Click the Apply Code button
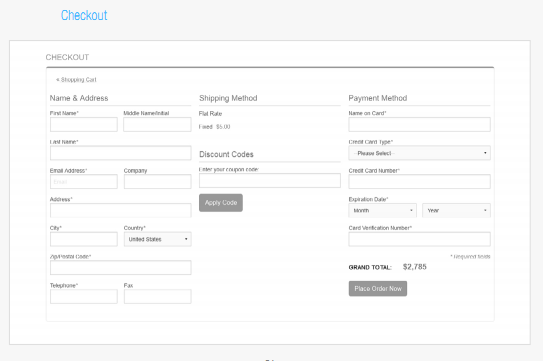The image size is (543, 361). pos(221,203)
